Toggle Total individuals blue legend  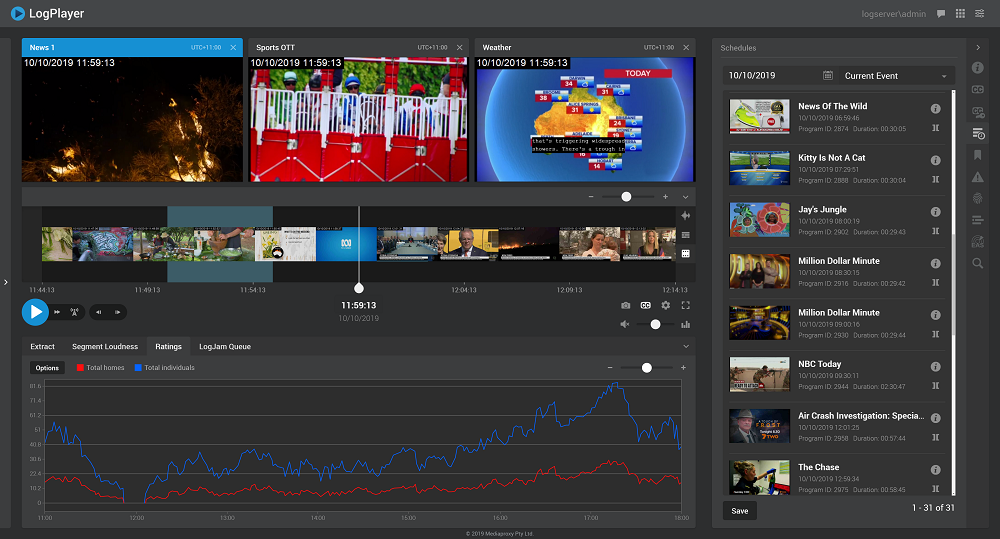tap(165, 367)
